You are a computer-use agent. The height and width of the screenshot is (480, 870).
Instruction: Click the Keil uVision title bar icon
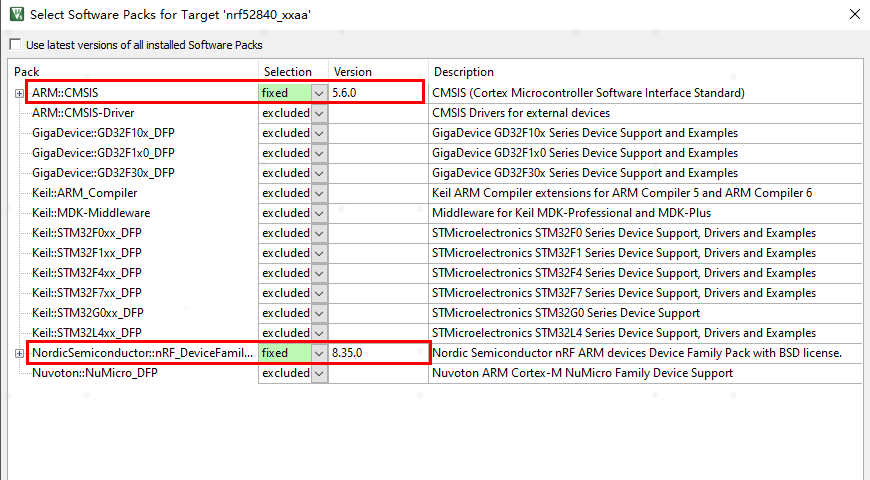pos(17,14)
